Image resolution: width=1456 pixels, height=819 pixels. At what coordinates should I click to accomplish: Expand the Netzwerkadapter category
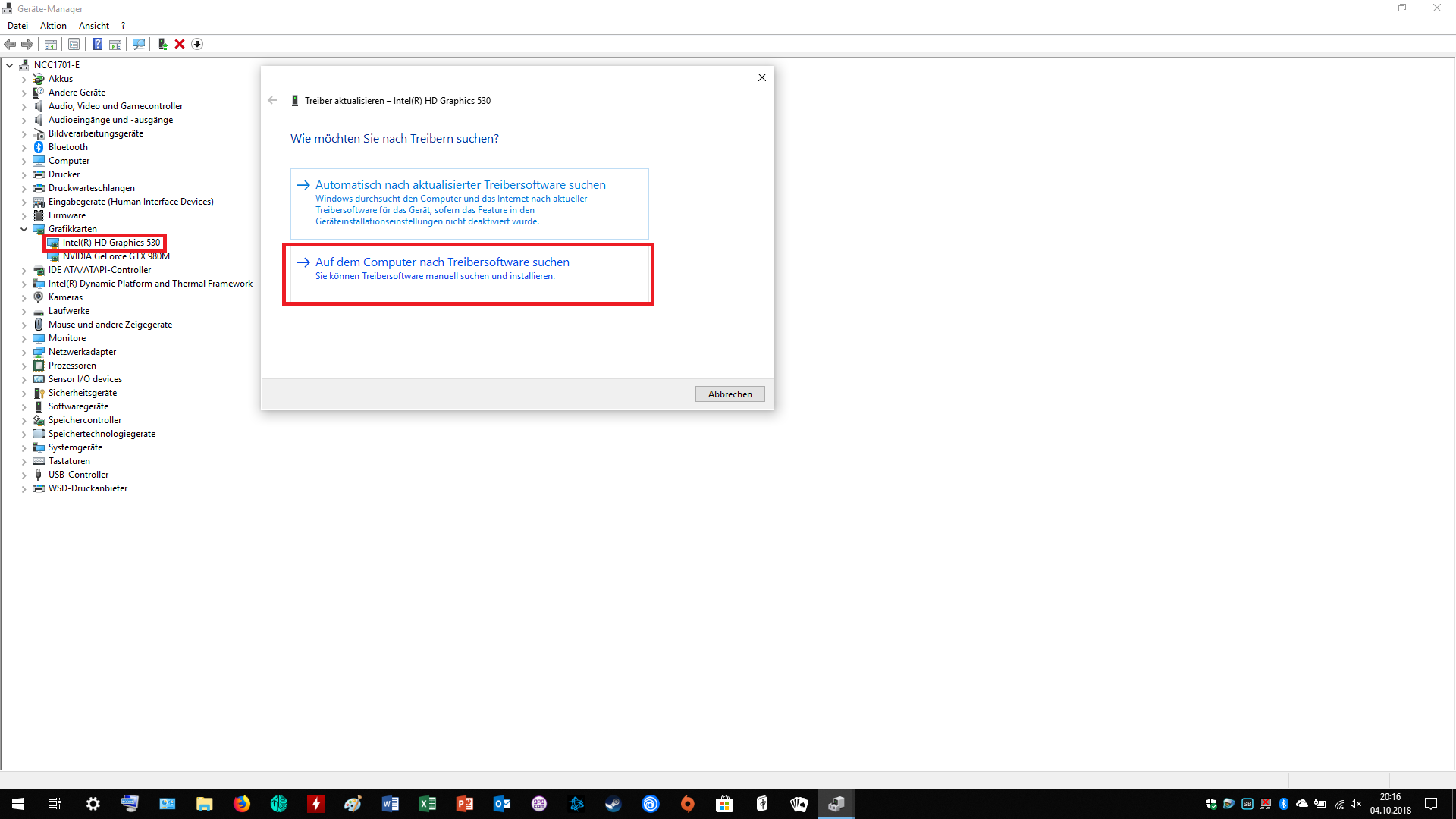[x=24, y=353]
